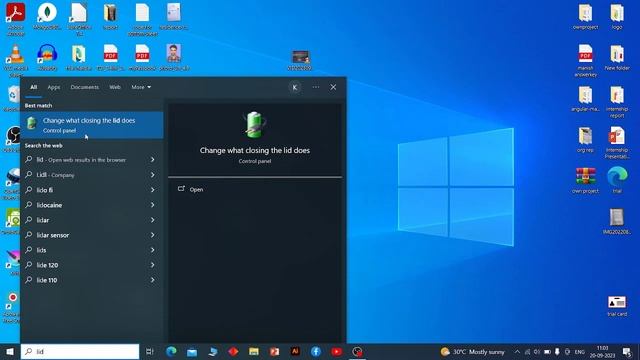Expand 'lid - Open web results' arrow
This screenshot has height=360, width=640.
(x=152, y=160)
